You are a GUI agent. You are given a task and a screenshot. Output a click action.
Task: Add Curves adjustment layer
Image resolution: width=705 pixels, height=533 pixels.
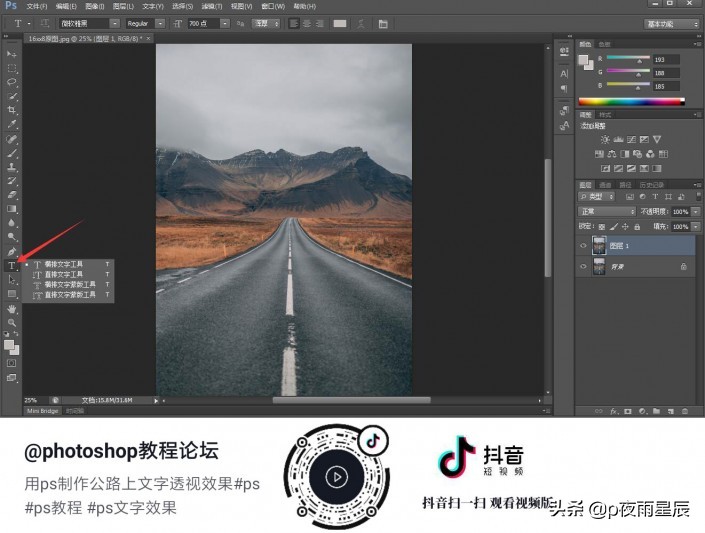tap(631, 139)
